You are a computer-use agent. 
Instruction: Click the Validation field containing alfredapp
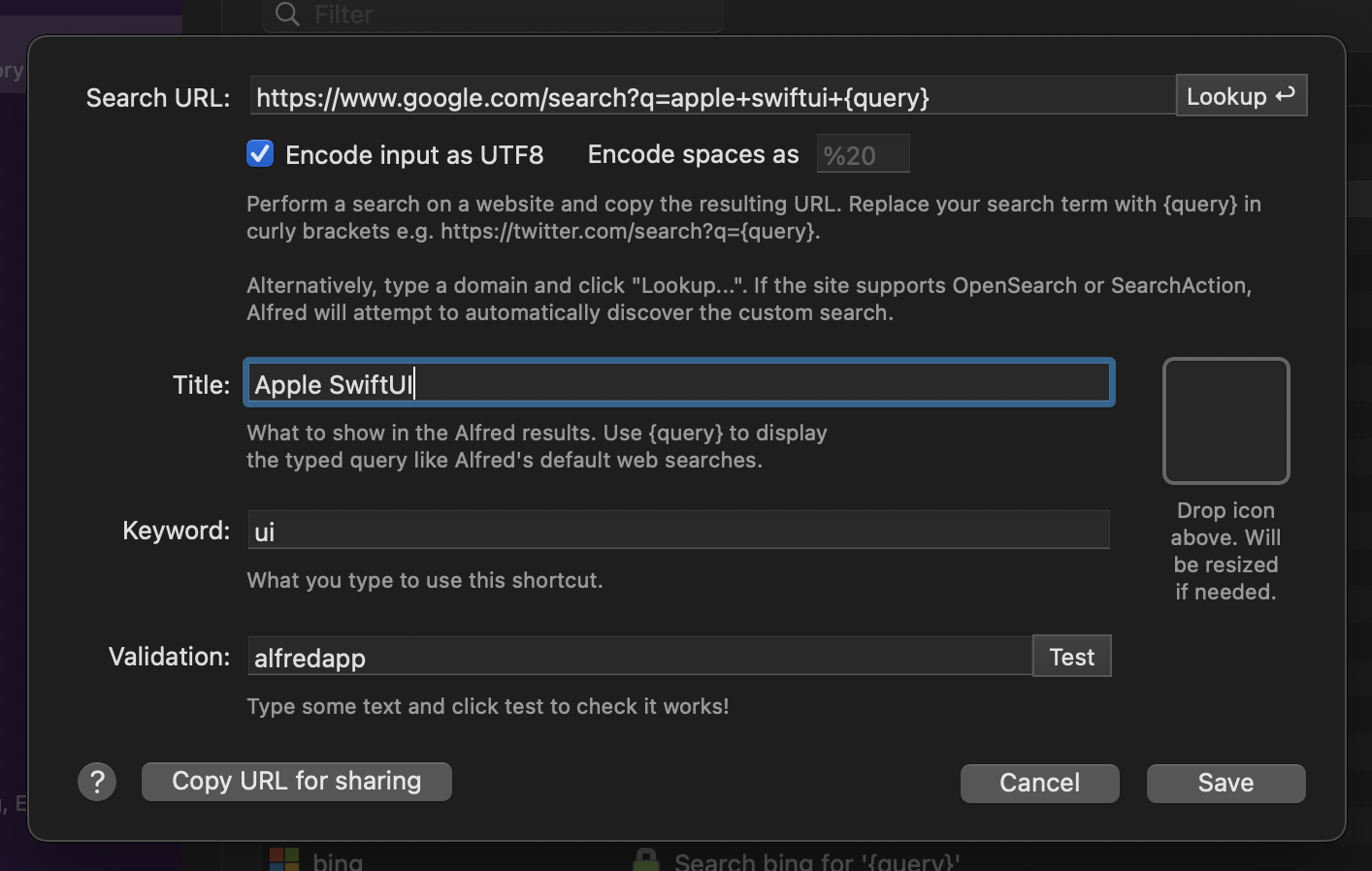click(x=640, y=657)
